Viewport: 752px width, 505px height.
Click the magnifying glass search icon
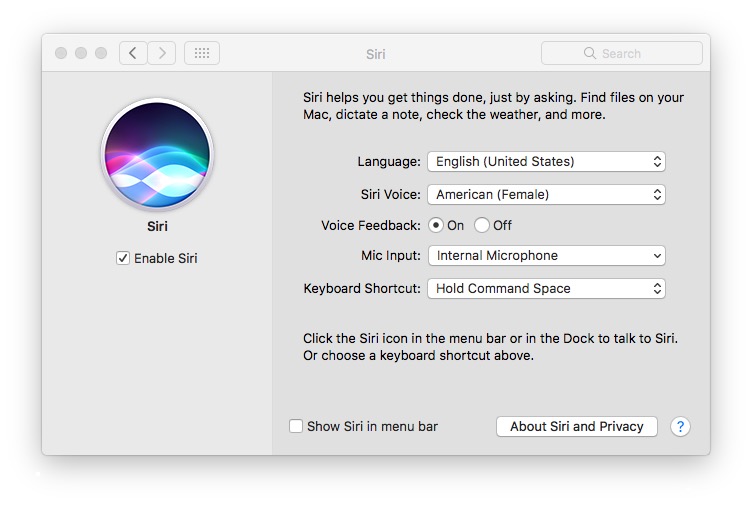click(x=590, y=53)
